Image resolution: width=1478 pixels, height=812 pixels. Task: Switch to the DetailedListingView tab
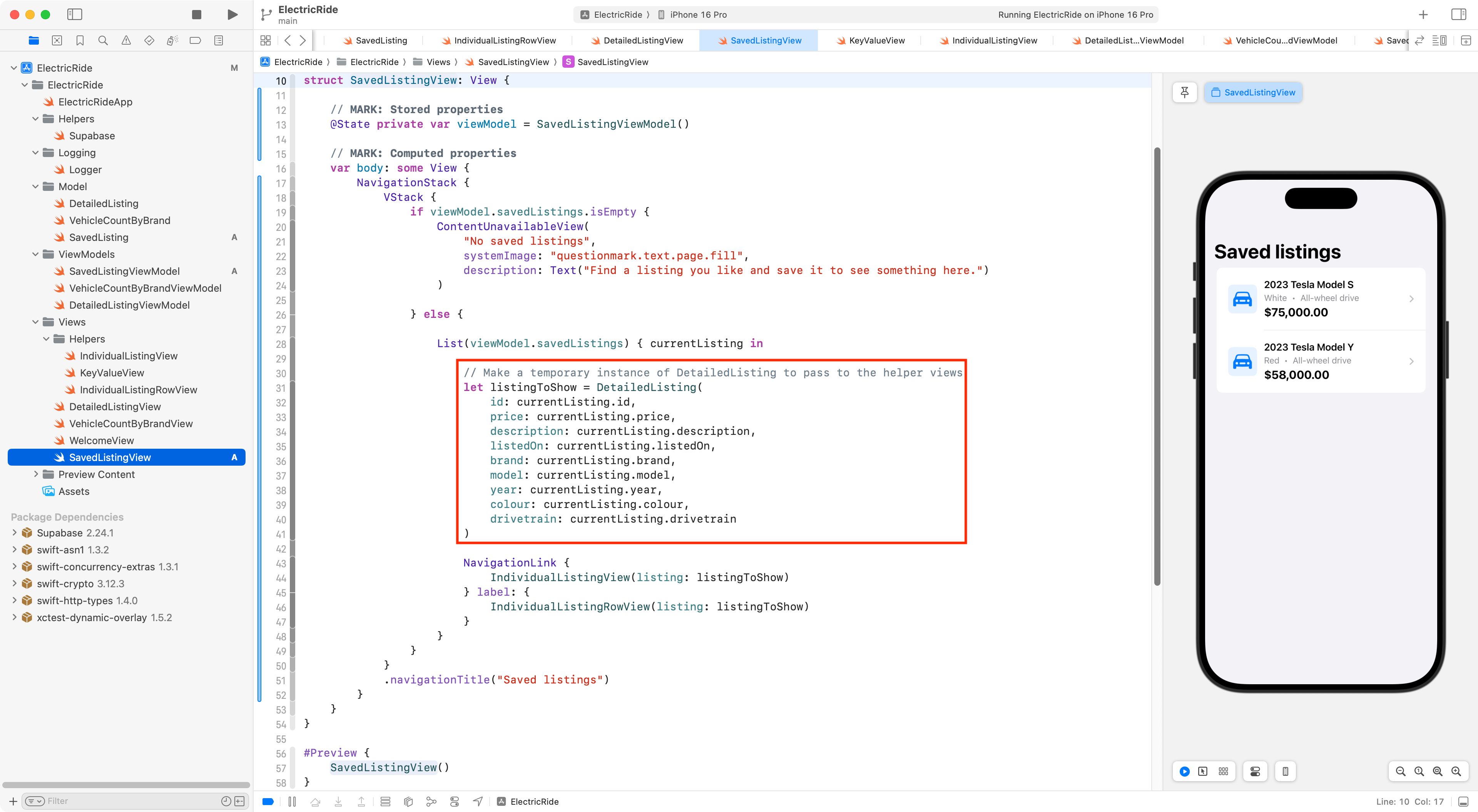point(643,40)
